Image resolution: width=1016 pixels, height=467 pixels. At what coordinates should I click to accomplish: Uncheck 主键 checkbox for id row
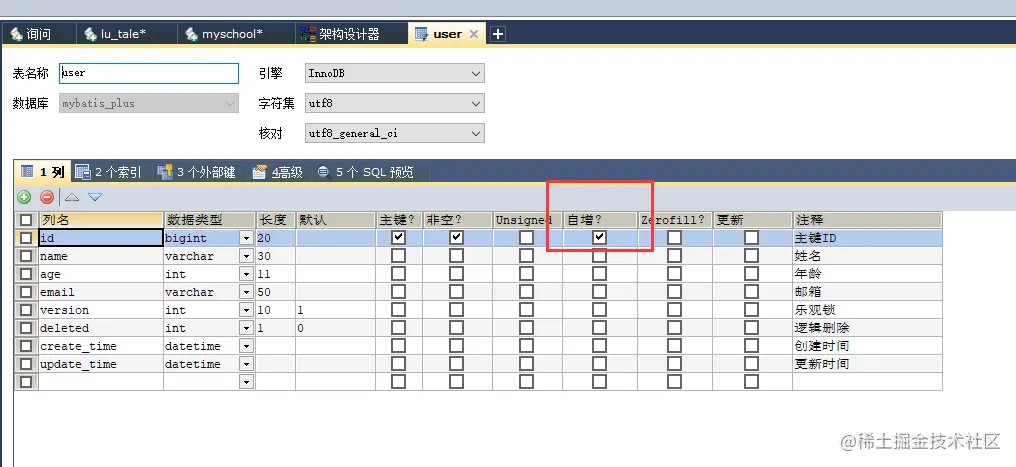(398, 238)
